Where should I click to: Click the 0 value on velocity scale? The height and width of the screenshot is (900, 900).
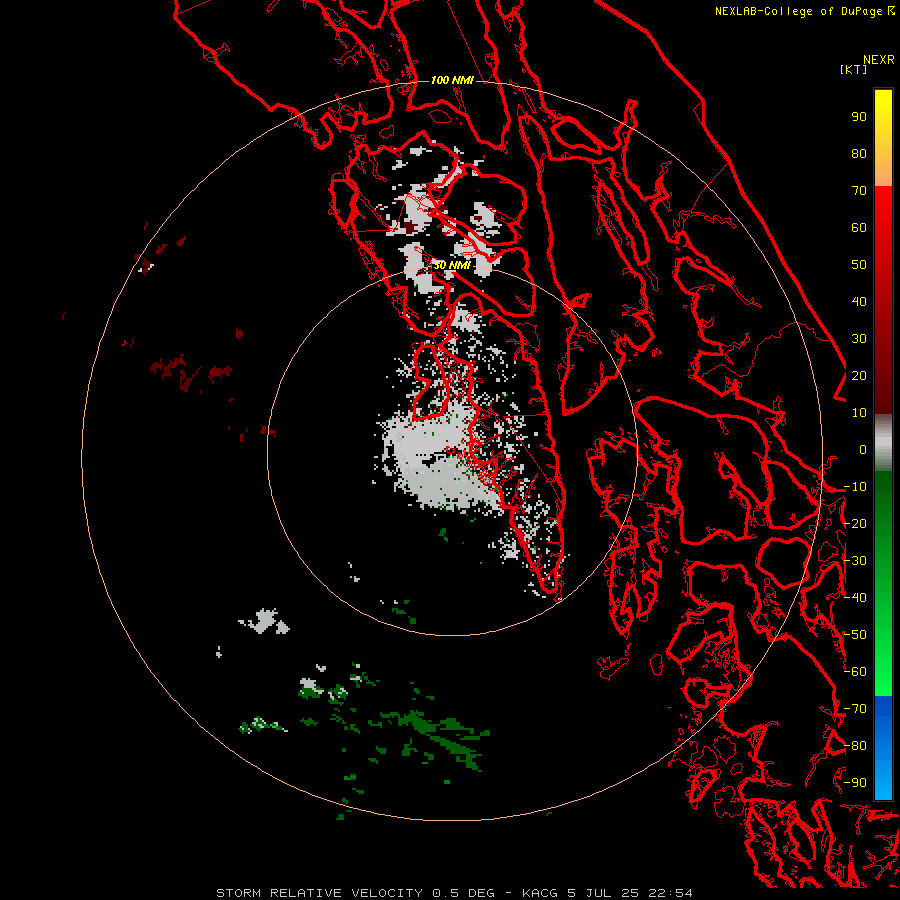[863, 450]
